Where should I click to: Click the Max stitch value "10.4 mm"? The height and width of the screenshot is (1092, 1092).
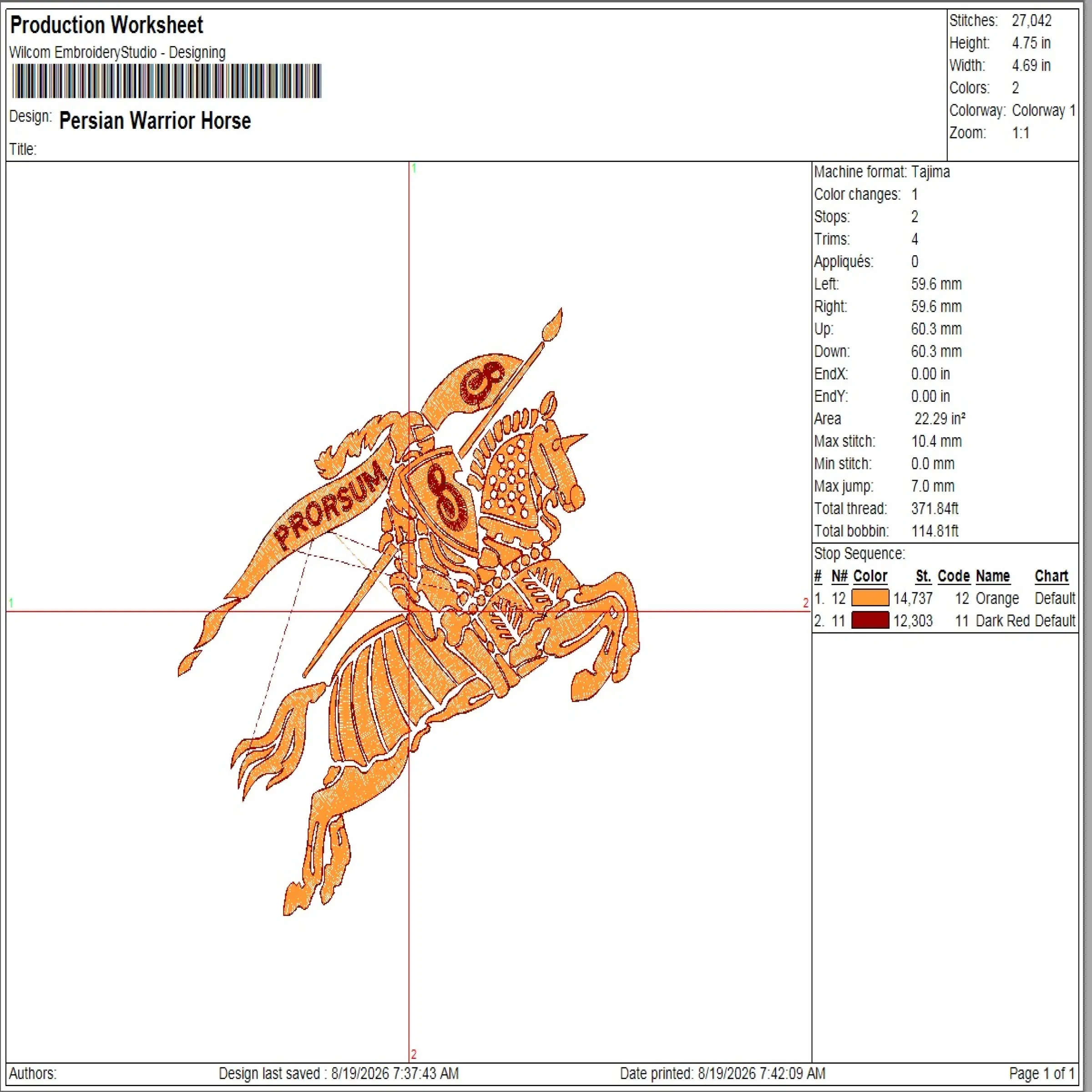tap(936, 441)
